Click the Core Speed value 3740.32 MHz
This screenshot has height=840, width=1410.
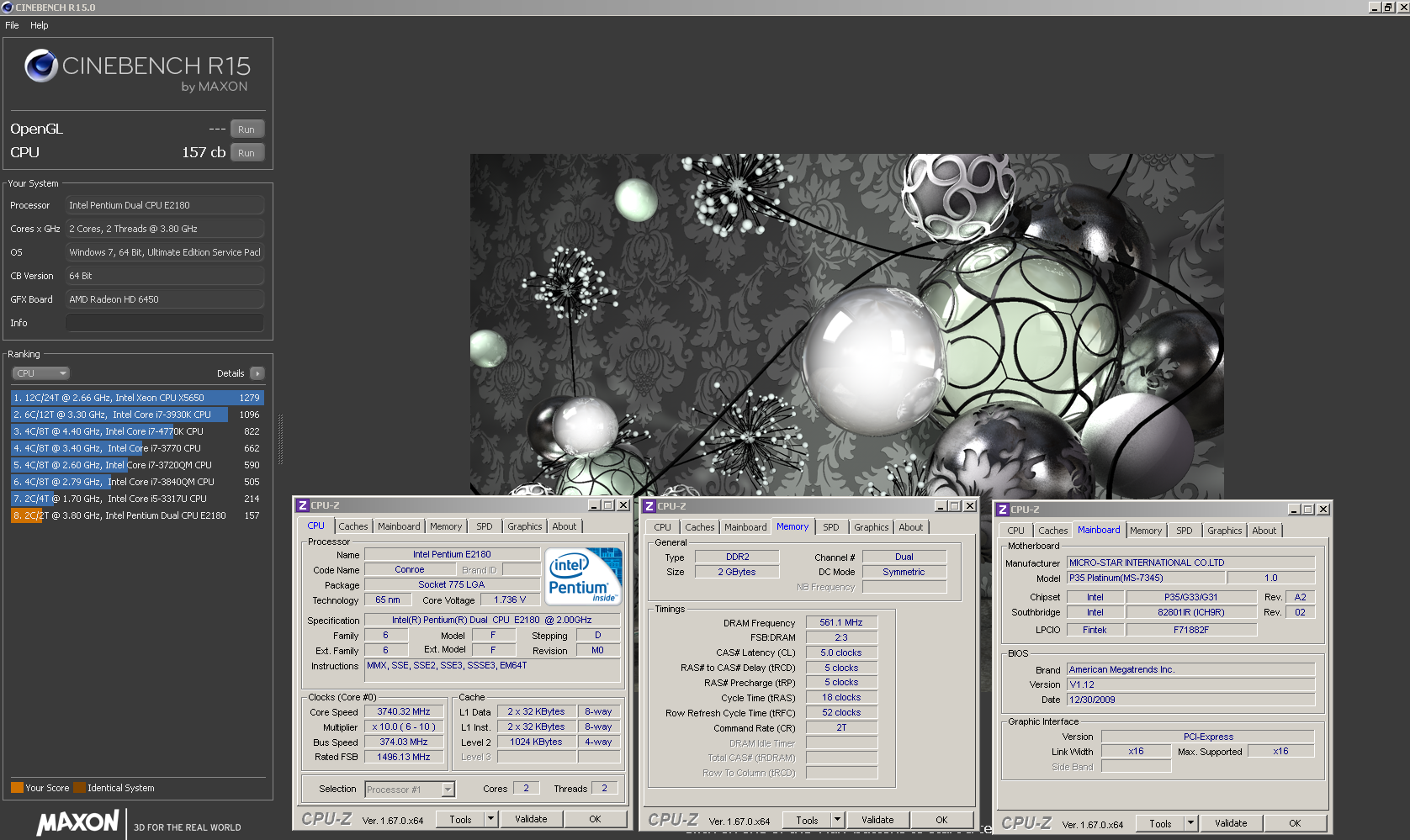click(x=404, y=711)
